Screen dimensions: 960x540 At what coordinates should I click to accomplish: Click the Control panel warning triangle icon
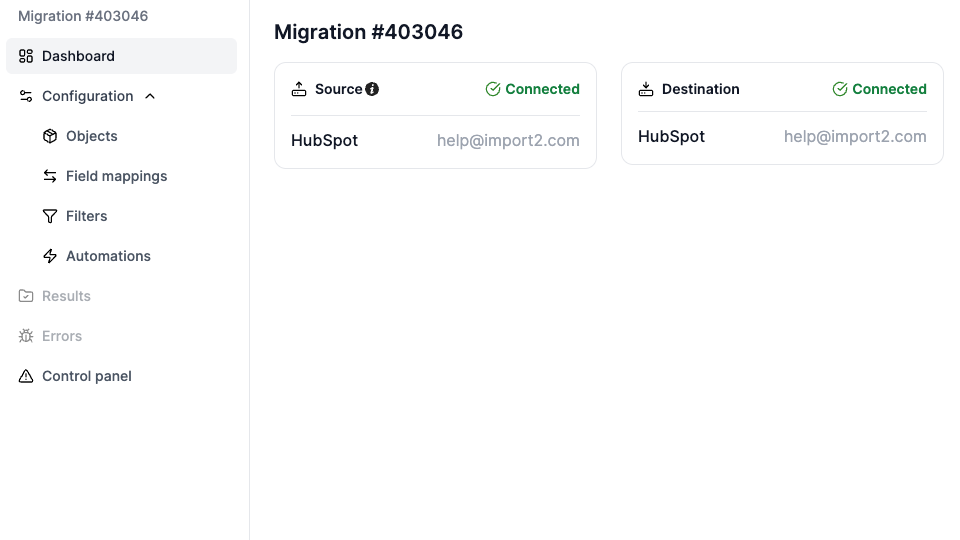click(26, 376)
